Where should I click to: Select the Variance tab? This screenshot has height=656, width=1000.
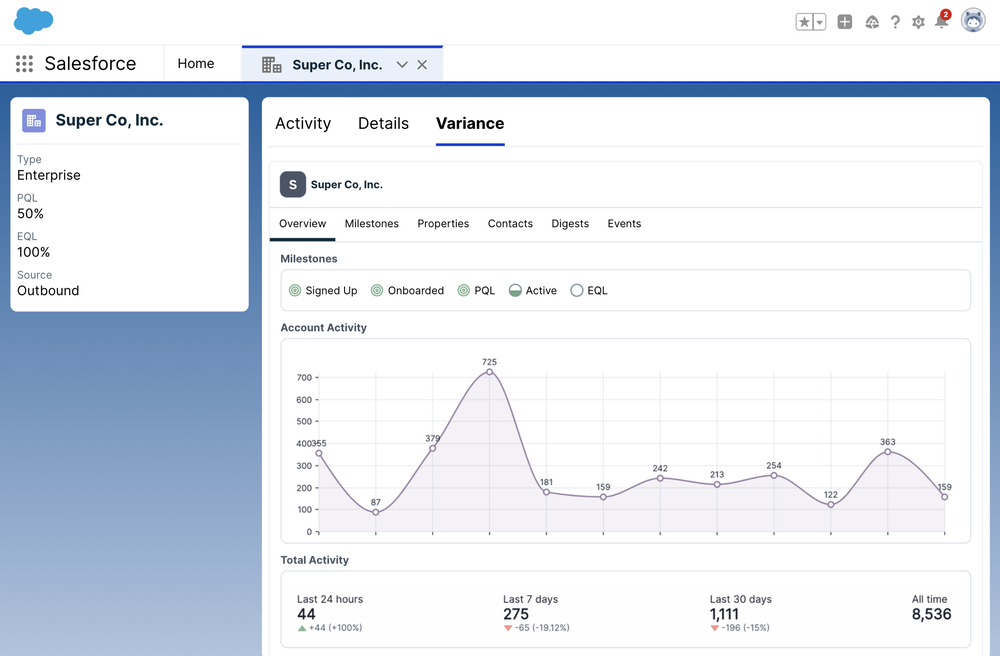point(470,123)
